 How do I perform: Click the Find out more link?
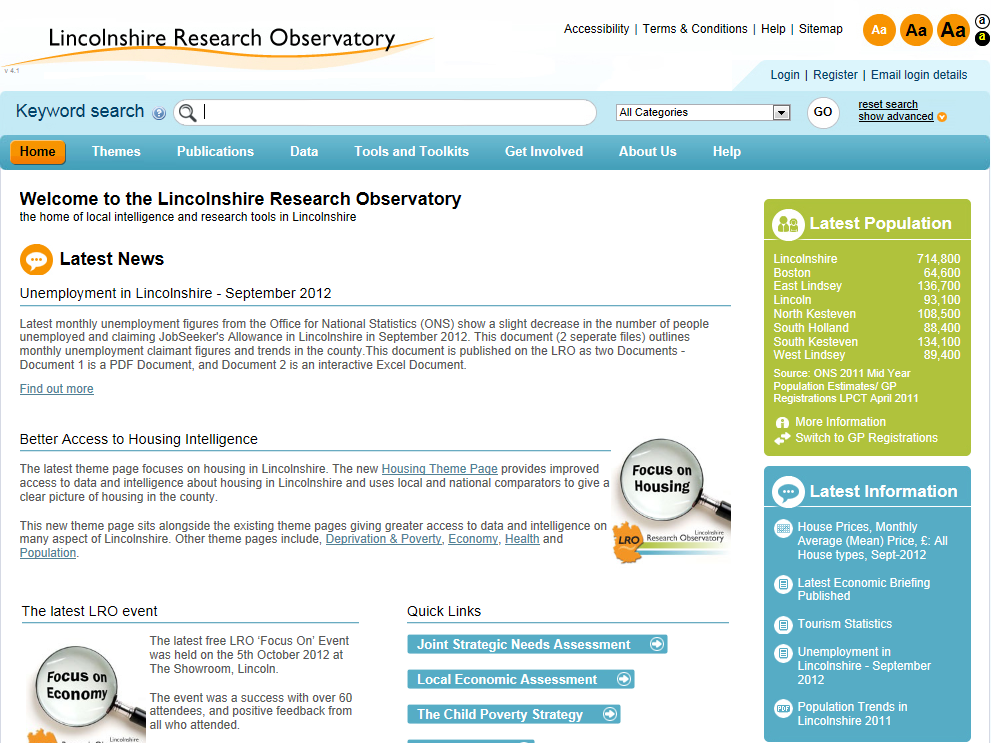pyautogui.click(x=56, y=389)
